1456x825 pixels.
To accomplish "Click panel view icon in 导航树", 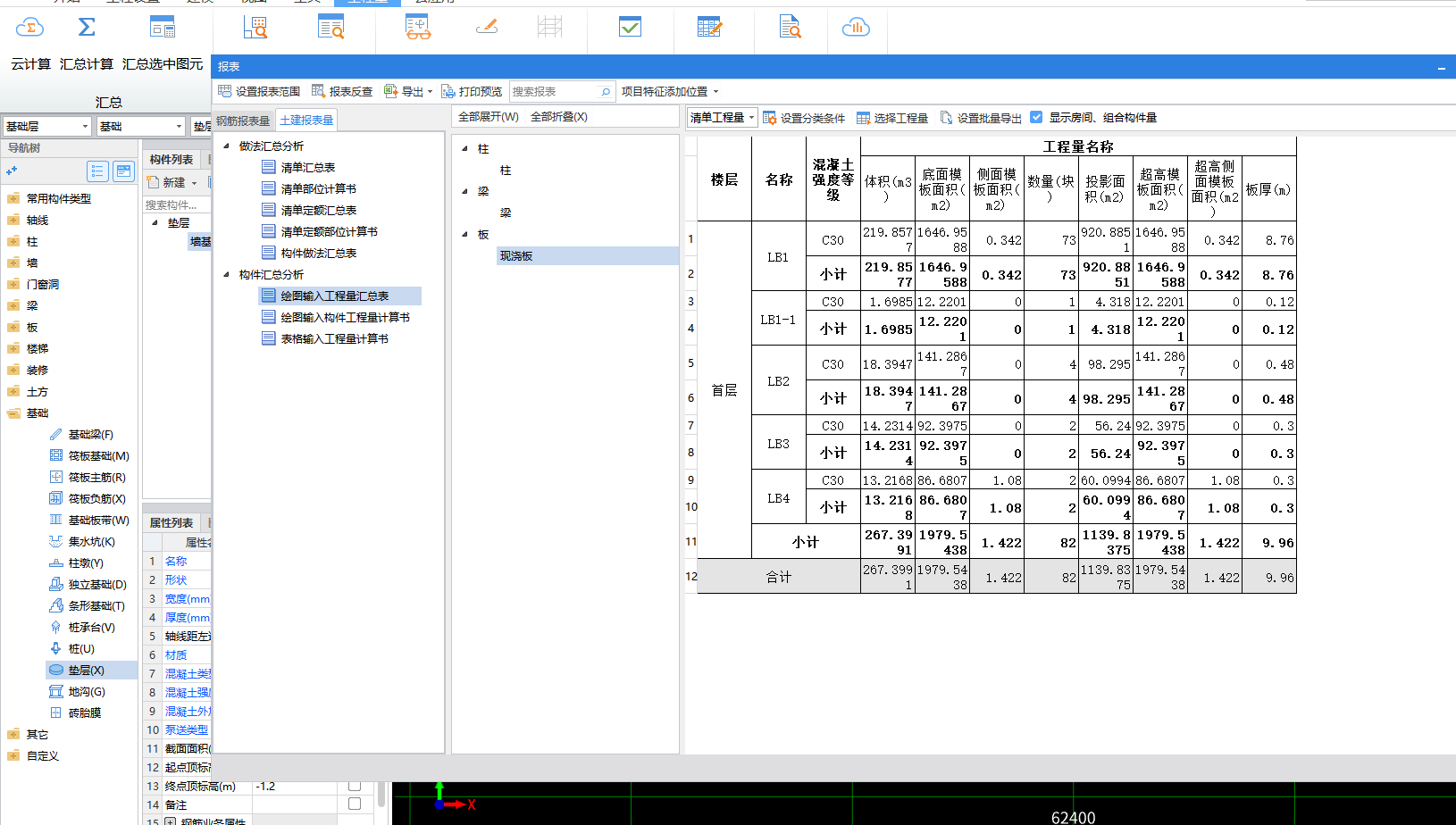I will (123, 171).
